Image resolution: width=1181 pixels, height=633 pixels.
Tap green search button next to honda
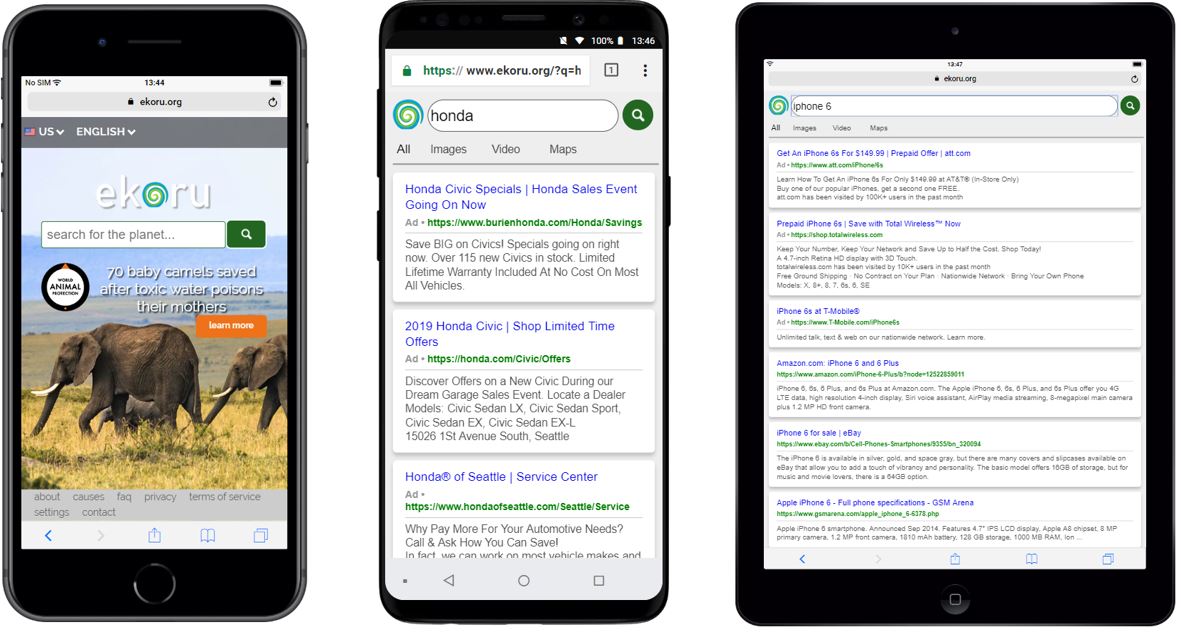(637, 115)
